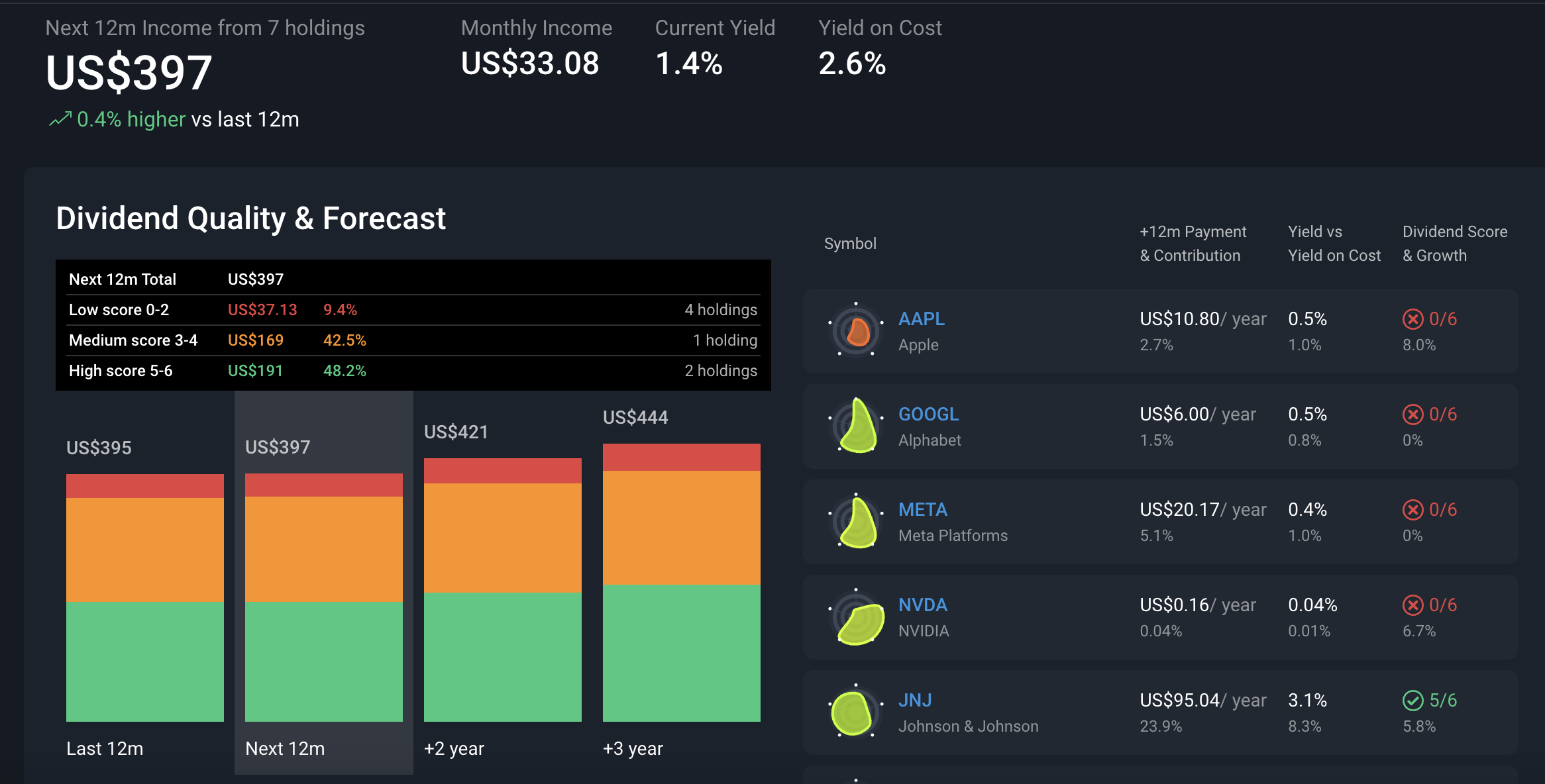Click the red X score icon for AAPL

(x=1412, y=319)
